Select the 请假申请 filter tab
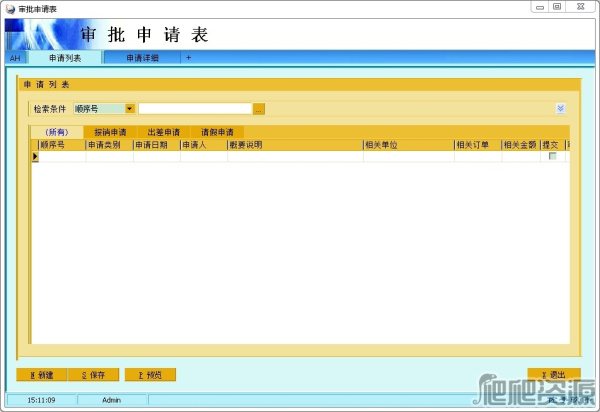Viewport: 600px width, 412px height. point(217,132)
